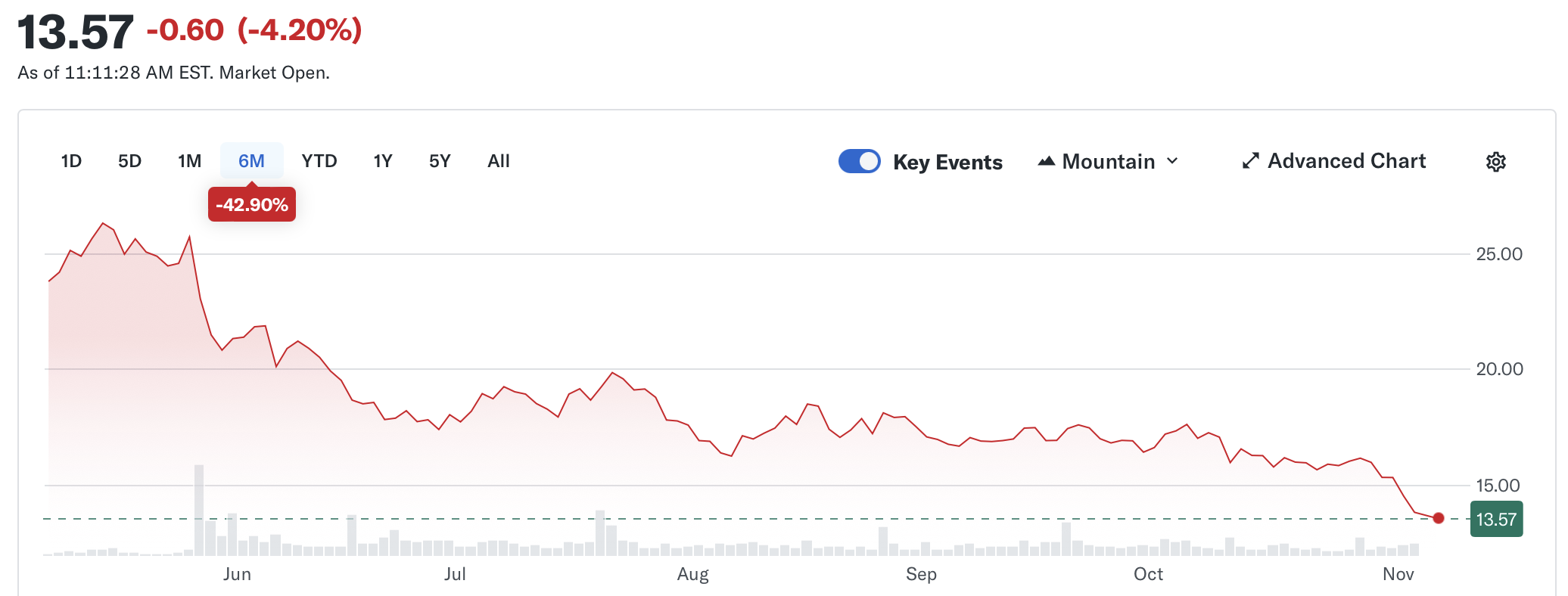Select the 5Y time range
Viewport: 1568px width, 596px height.
coord(440,161)
